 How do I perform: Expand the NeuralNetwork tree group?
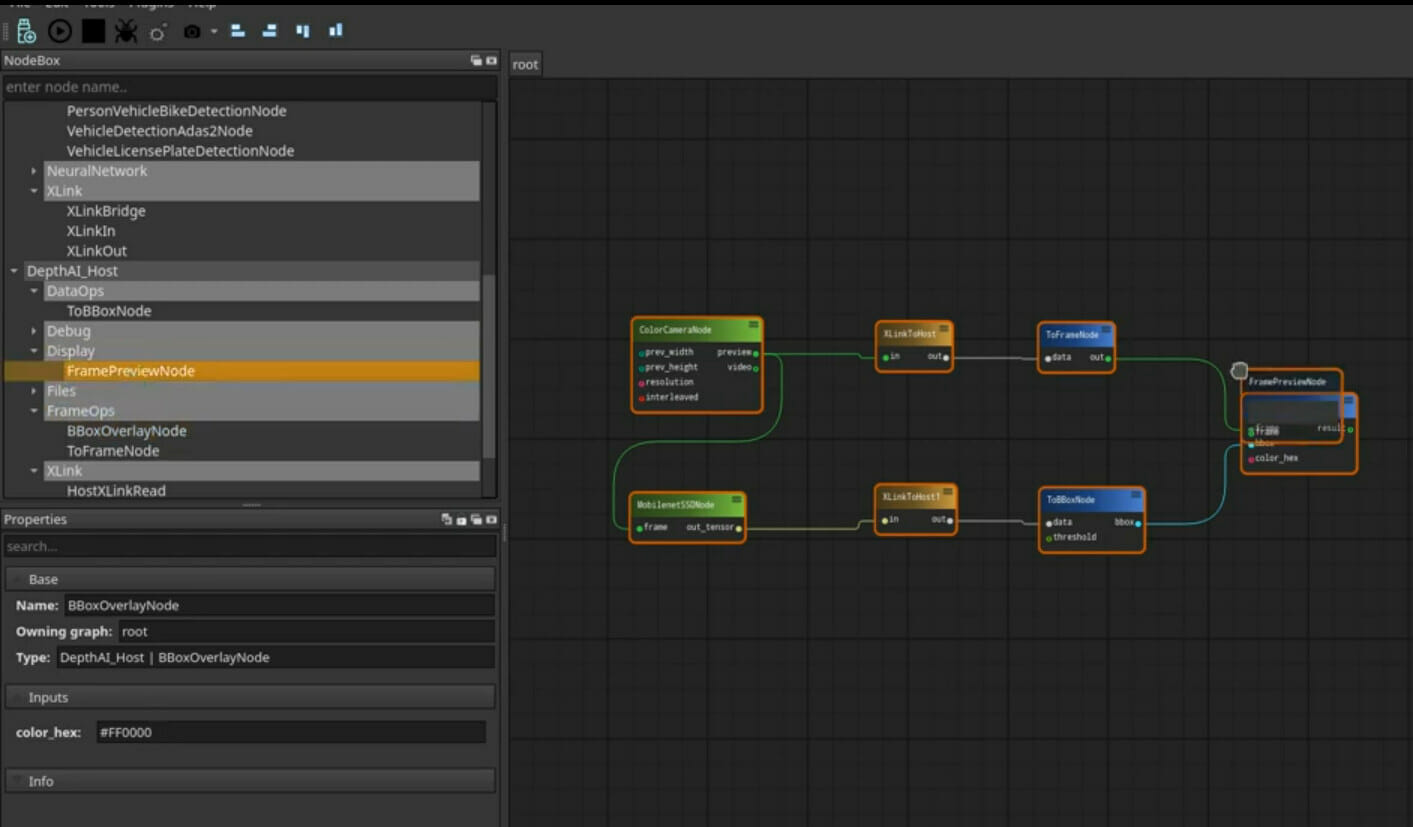[x=34, y=171]
